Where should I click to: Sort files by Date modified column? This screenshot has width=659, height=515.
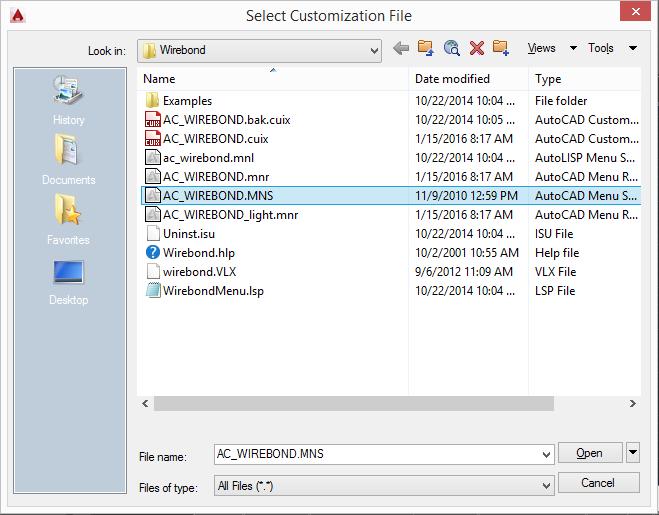469,79
